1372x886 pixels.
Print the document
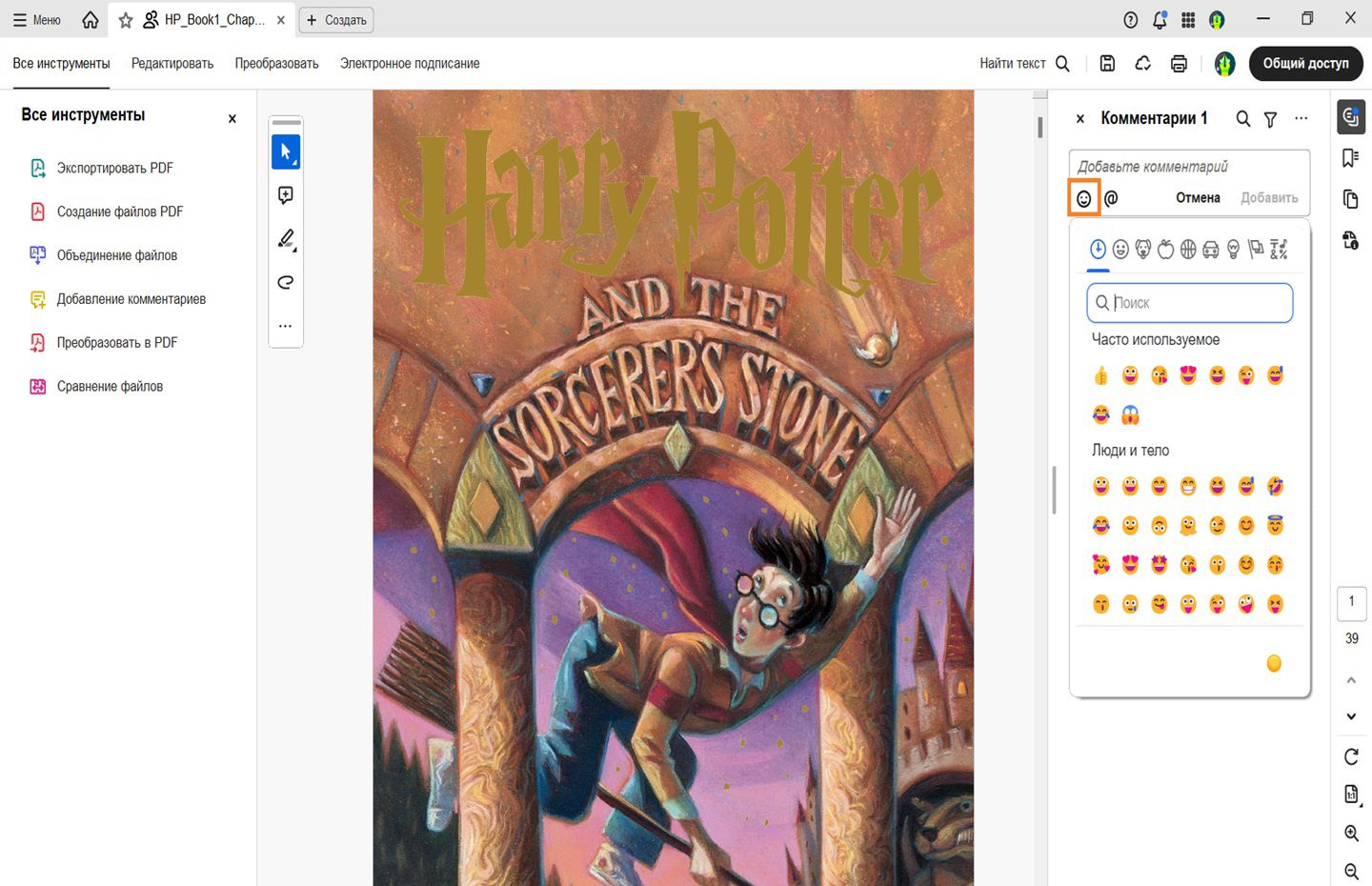(x=1179, y=64)
